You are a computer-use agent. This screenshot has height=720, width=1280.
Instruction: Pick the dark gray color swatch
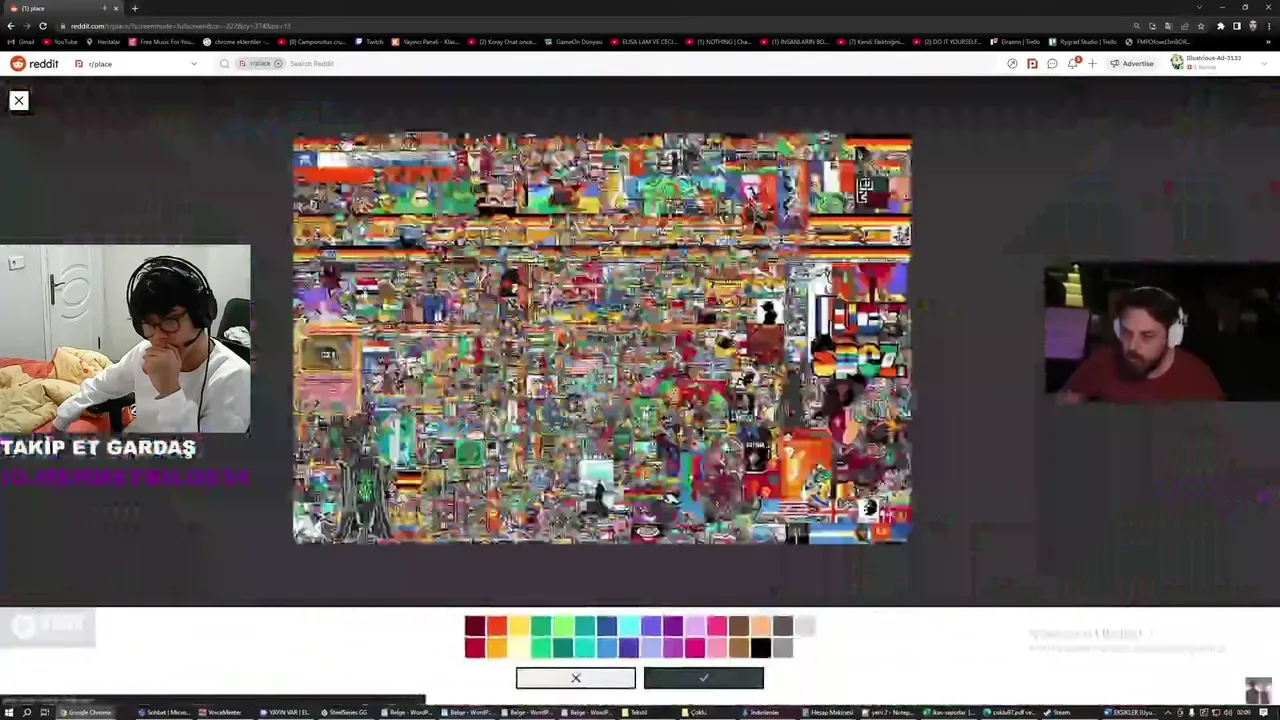pyautogui.click(x=782, y=626)
